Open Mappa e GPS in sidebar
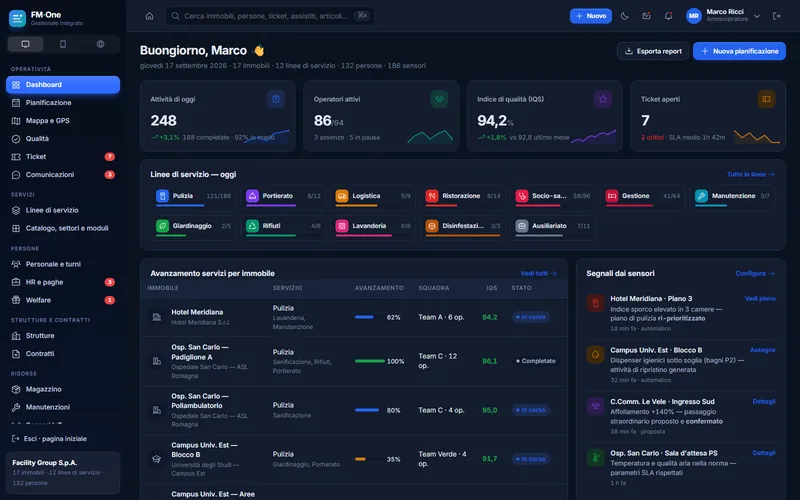Image resolution: width=800 pixels, height=500 pixels. 63,120
